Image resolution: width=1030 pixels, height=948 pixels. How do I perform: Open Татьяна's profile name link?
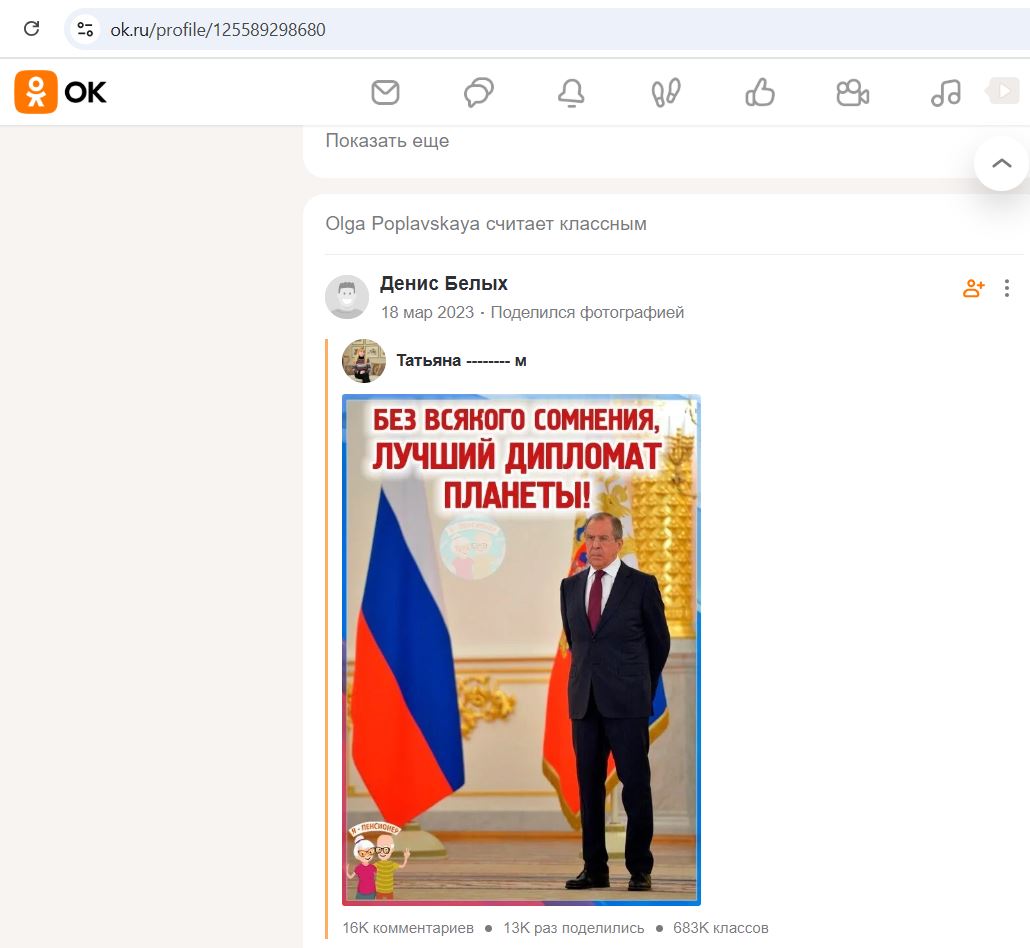(x=461, y=361)
